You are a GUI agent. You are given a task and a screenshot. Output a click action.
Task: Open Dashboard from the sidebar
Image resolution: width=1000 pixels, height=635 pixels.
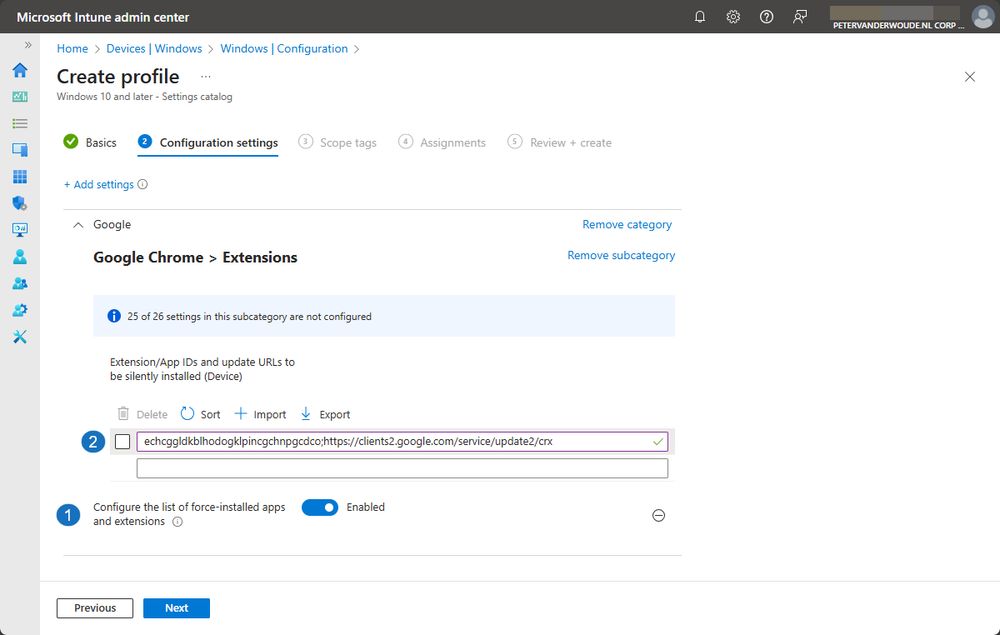pyautogui.click(x=20, y=96)
